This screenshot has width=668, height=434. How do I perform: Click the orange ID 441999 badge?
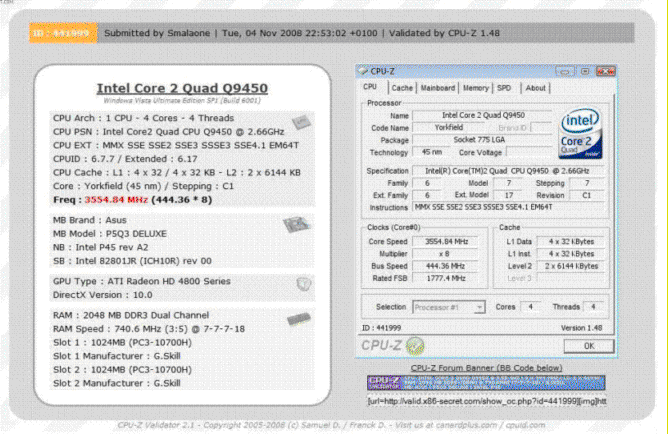[63, 33]
